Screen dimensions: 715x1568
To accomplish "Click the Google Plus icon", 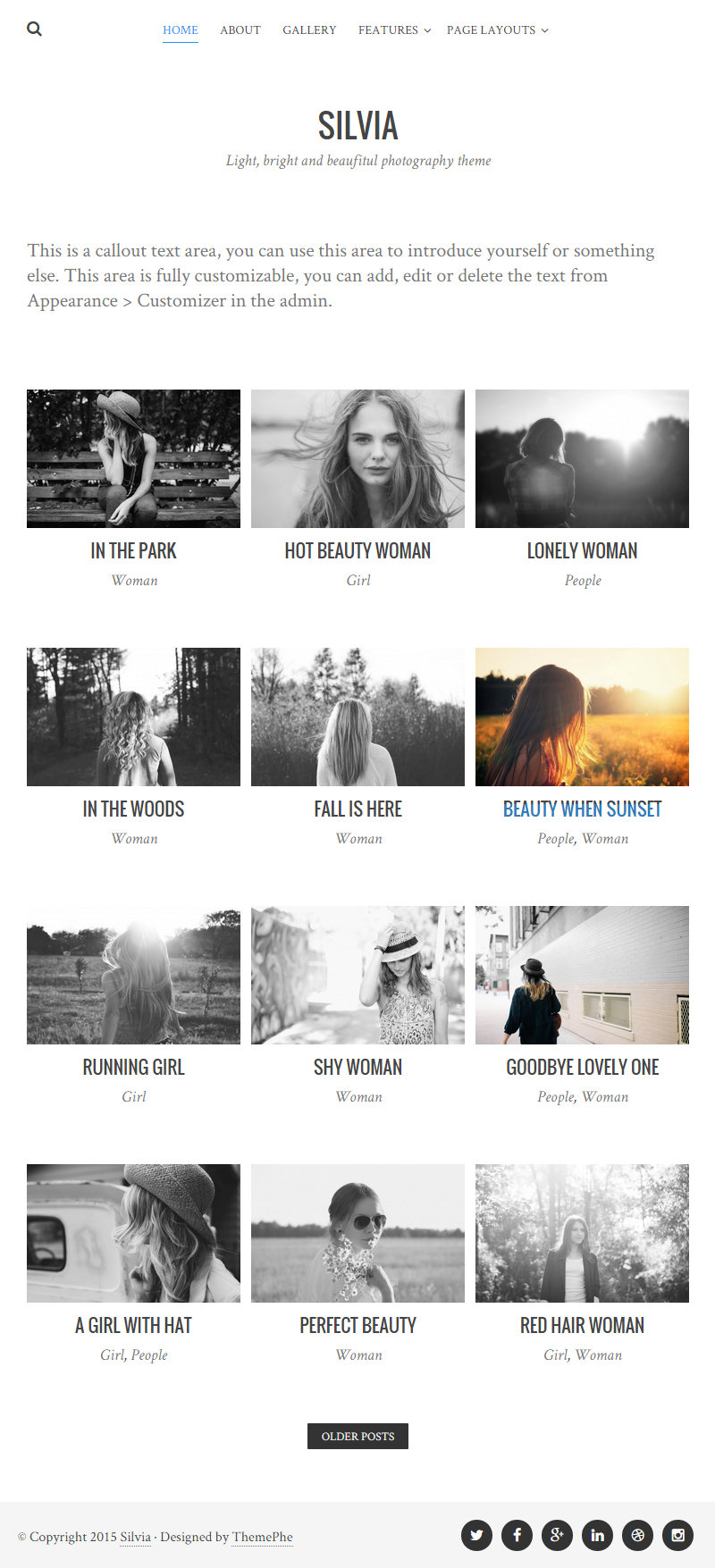I will (x=558, y=1535).
